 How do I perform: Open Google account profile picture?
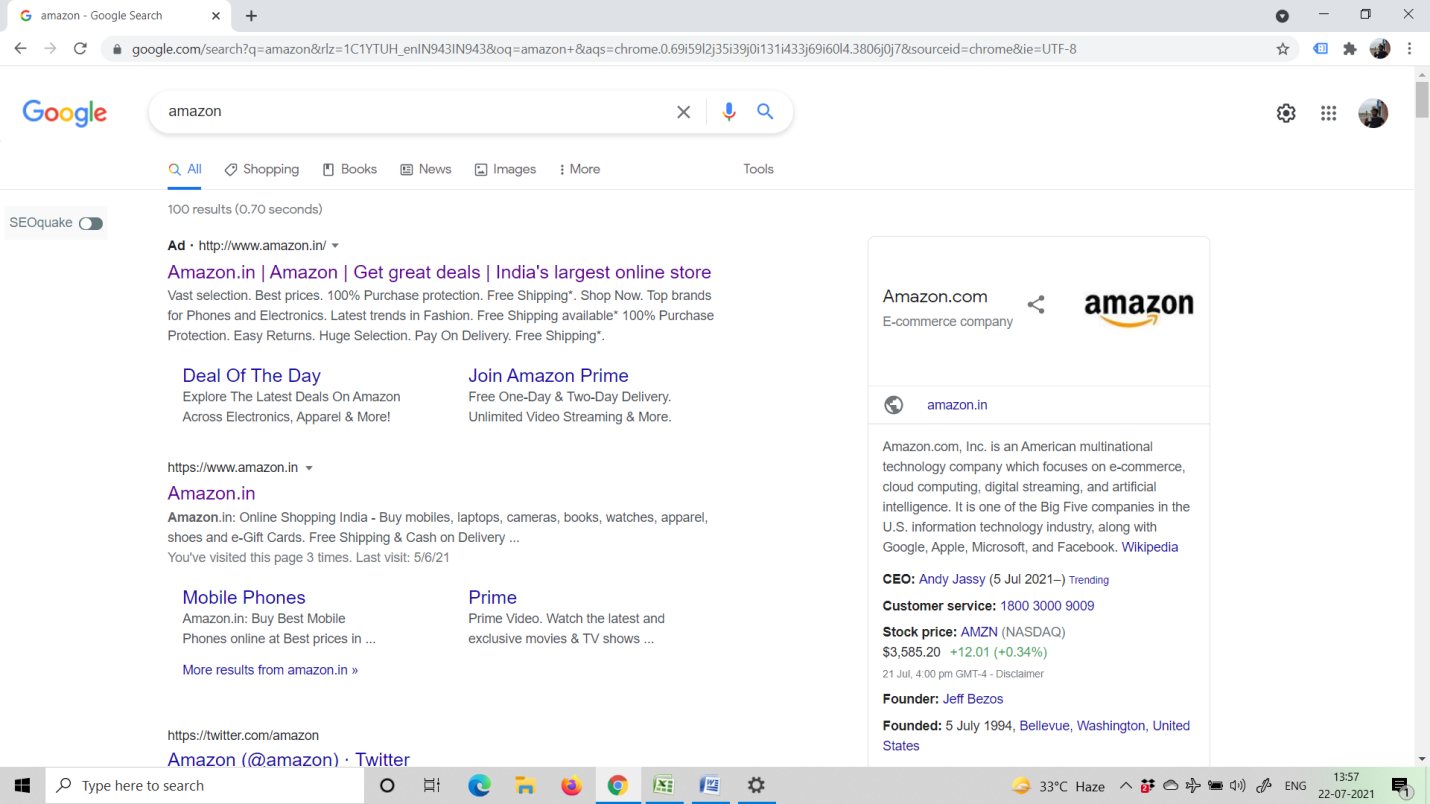click(x=1373, y=113)
